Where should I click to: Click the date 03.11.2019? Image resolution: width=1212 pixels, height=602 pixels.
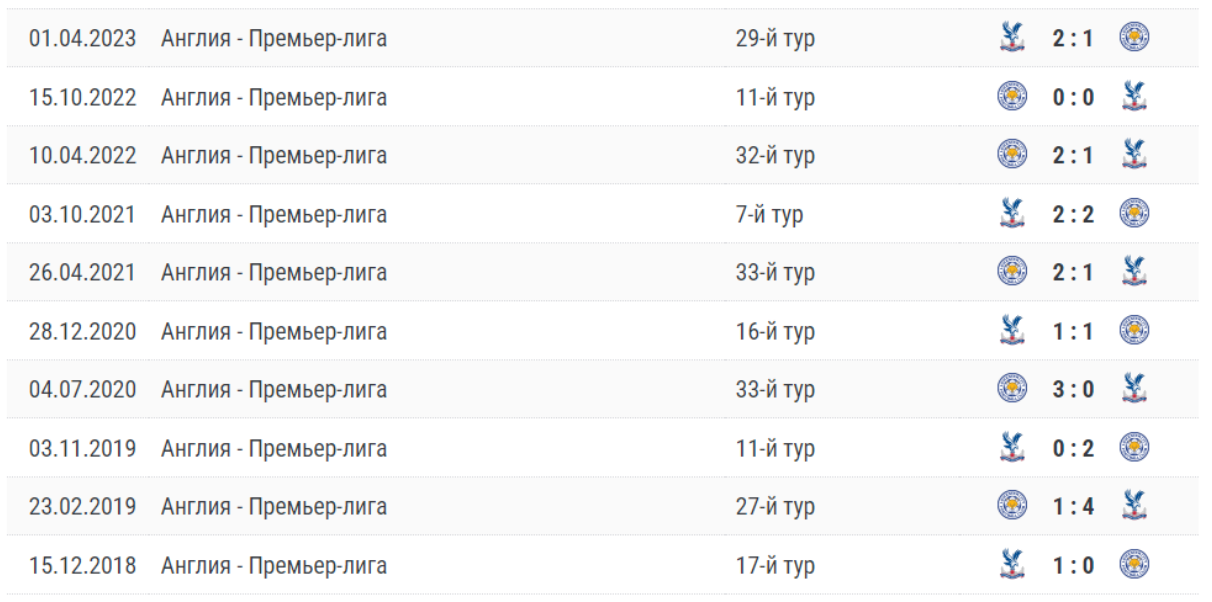82,449
